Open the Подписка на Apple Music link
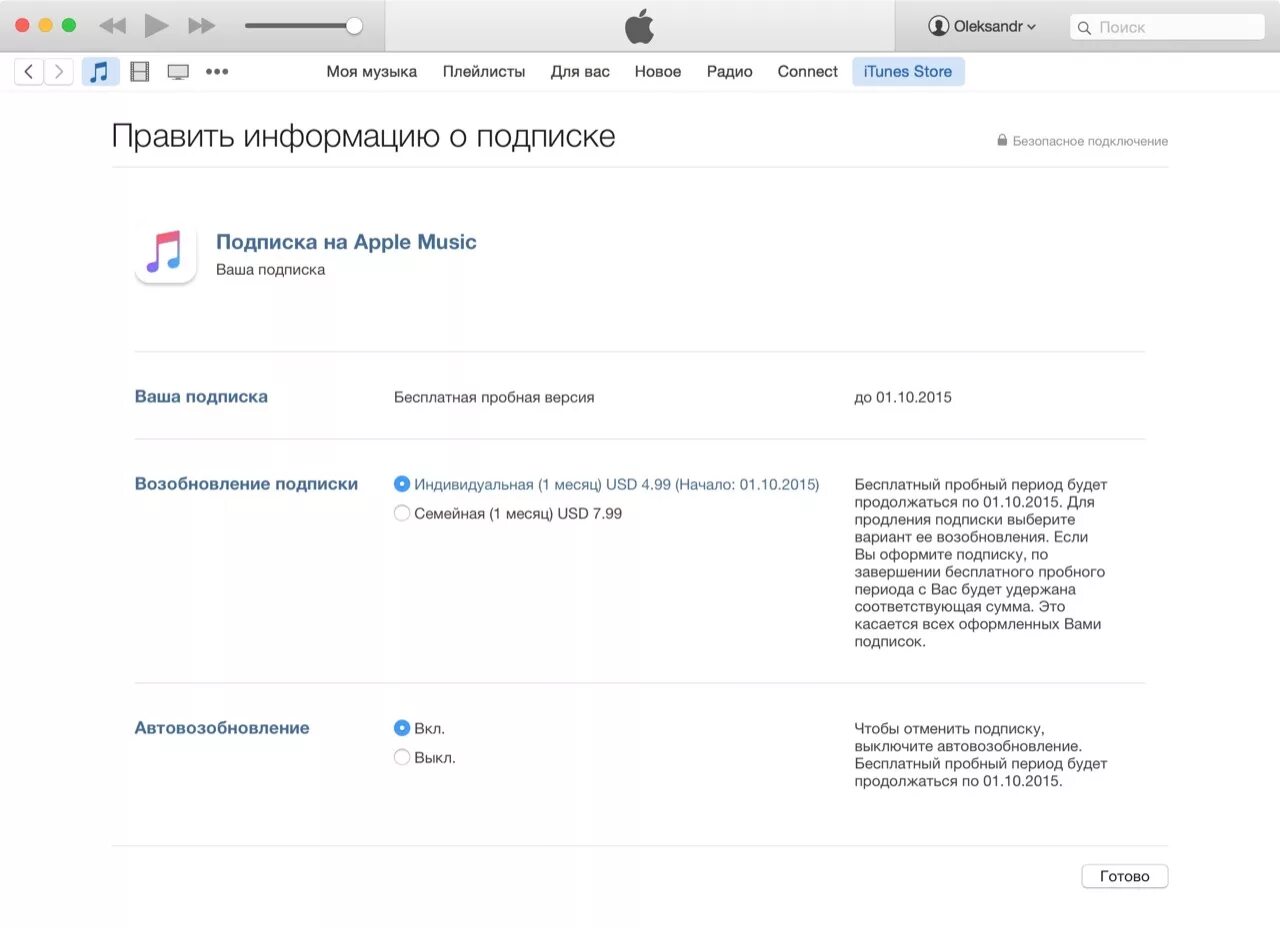The width and height of the screenshot is (1280, 928). [346, 242]
